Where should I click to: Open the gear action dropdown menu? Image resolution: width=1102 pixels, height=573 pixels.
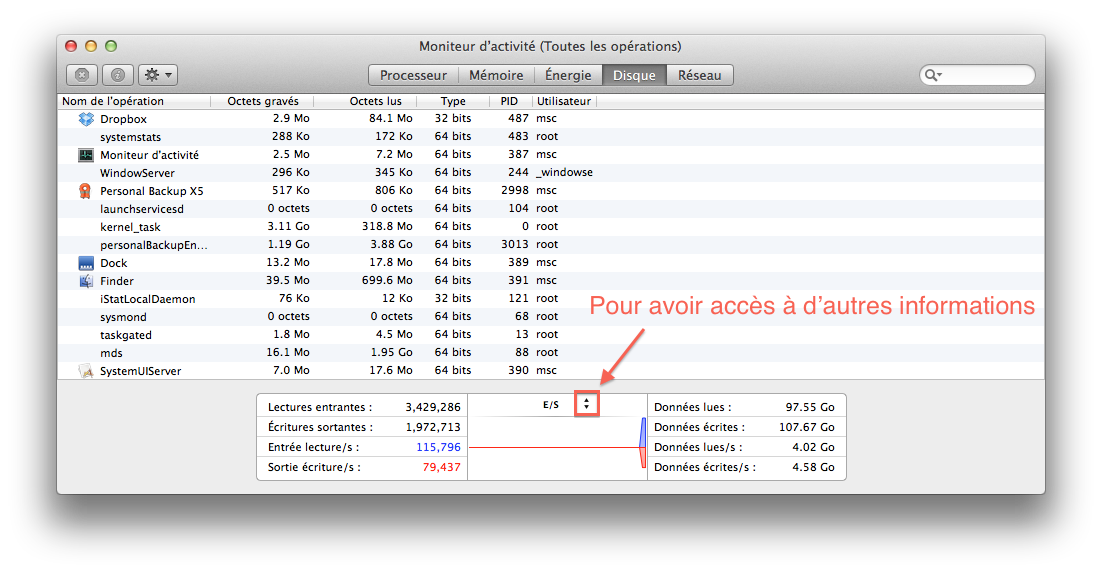pyautogui.click(x=158, y=75)
